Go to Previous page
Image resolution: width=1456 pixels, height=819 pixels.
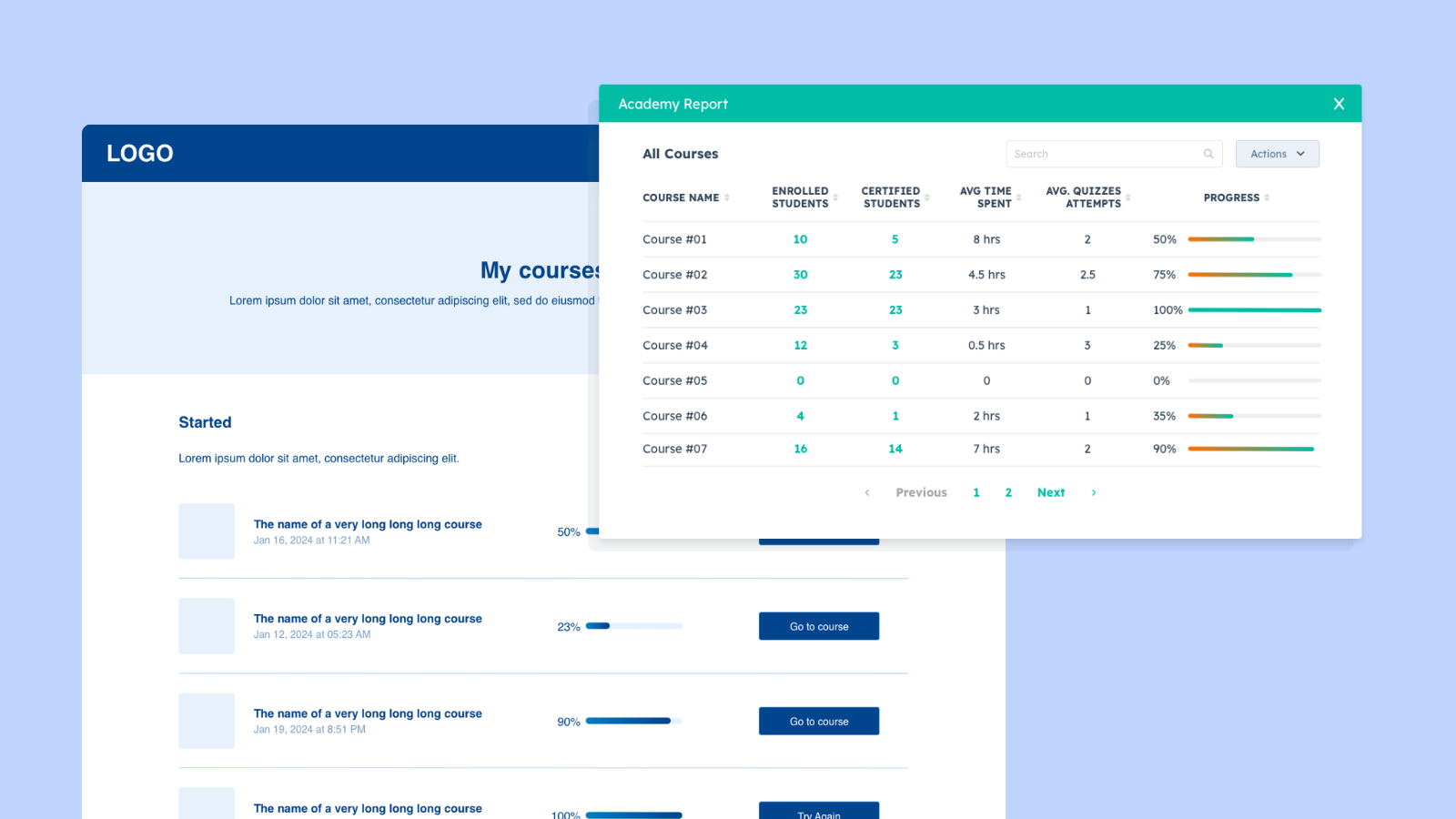pyautogui.click(x=921, y=492)
